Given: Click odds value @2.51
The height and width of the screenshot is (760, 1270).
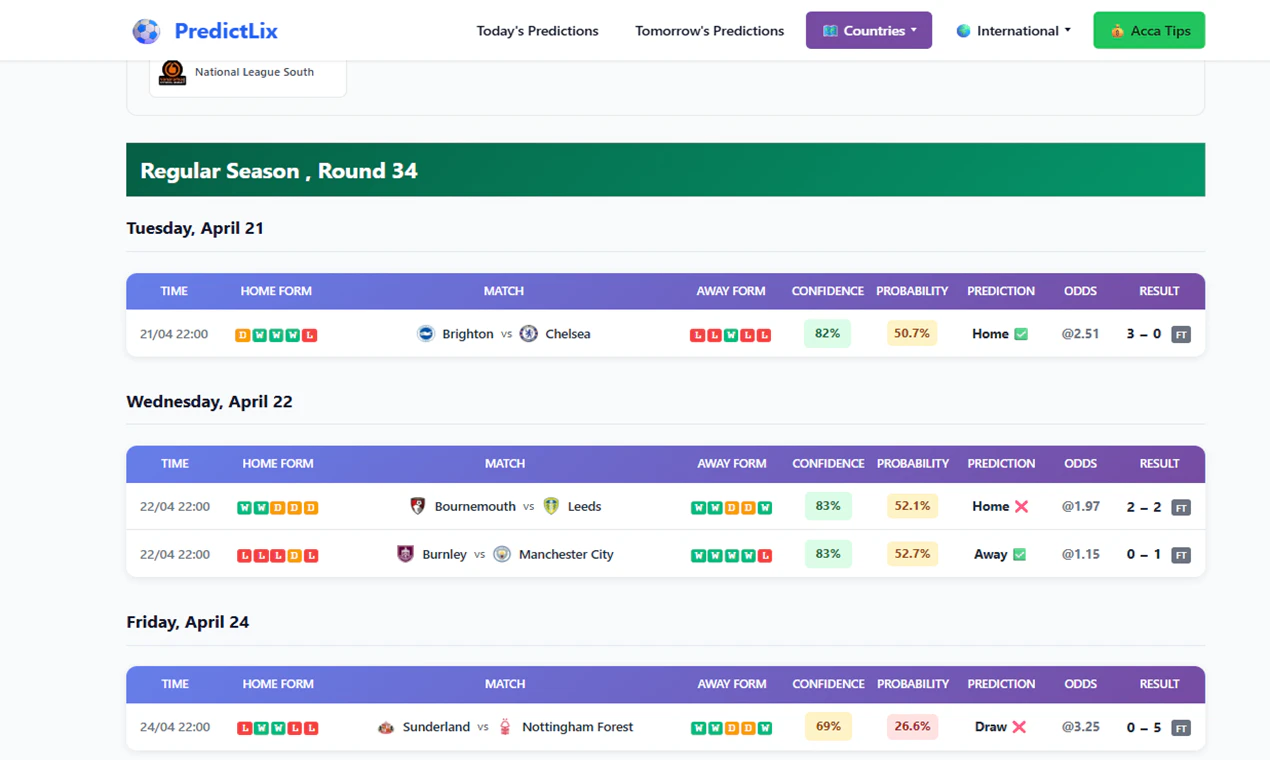Looking at the screenshot, I should pos(1080,334).
